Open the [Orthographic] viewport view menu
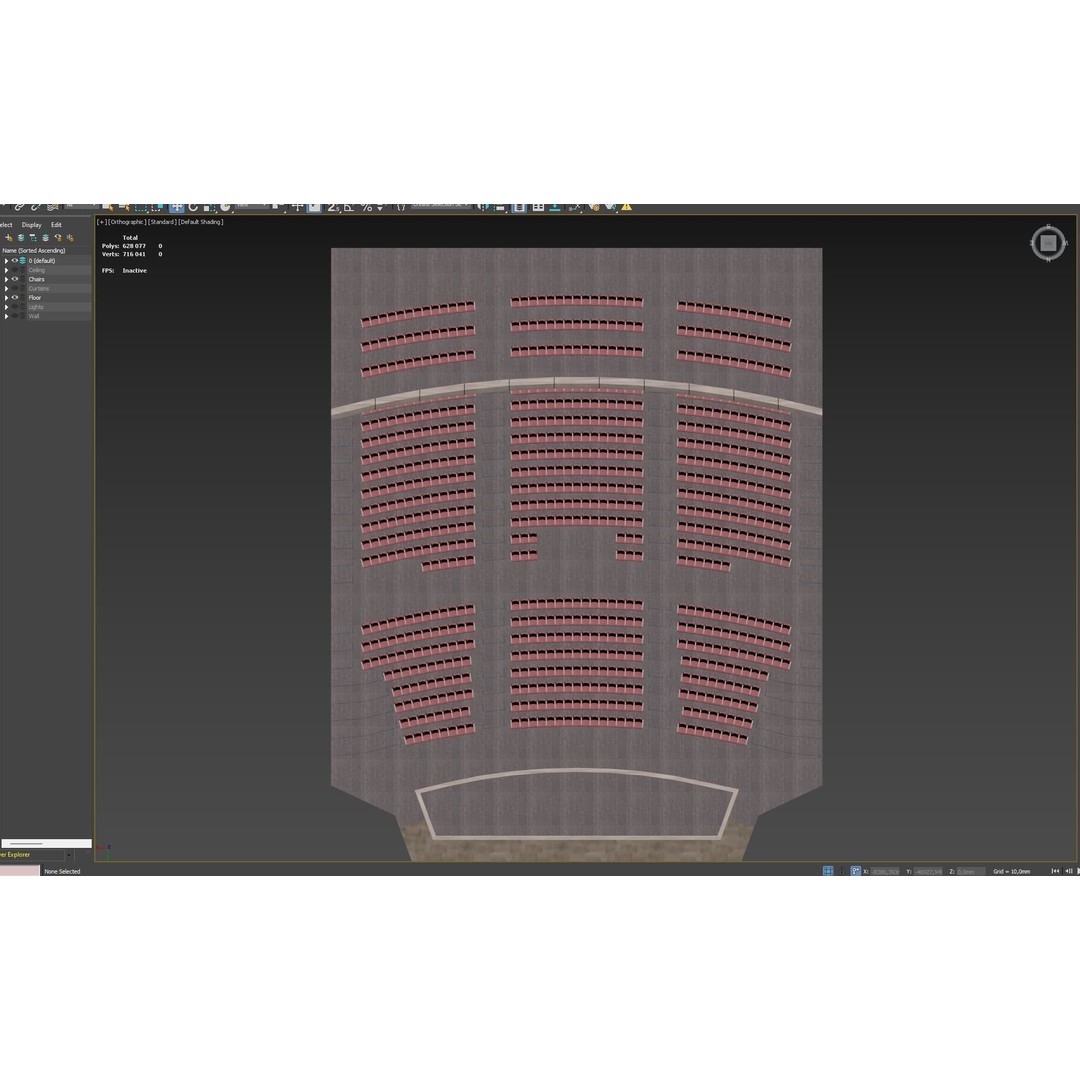The width and height of the screenshot is (1080, 1080). [127, 222]
